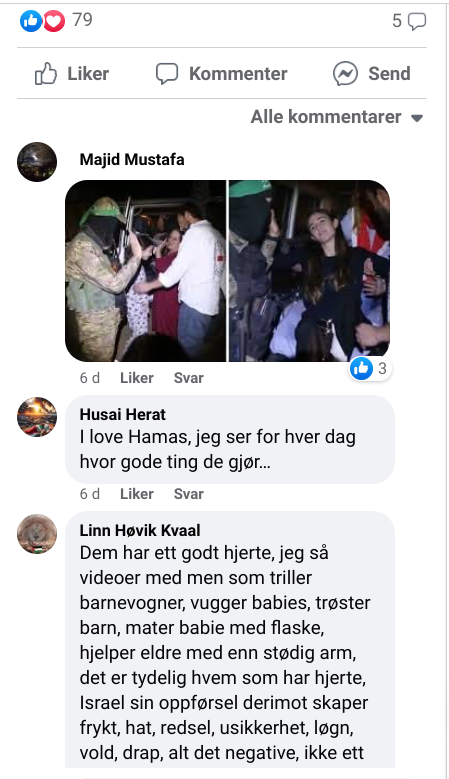
Task: Expand the Alle kommentarer dropdown
Action: [337, 117]
